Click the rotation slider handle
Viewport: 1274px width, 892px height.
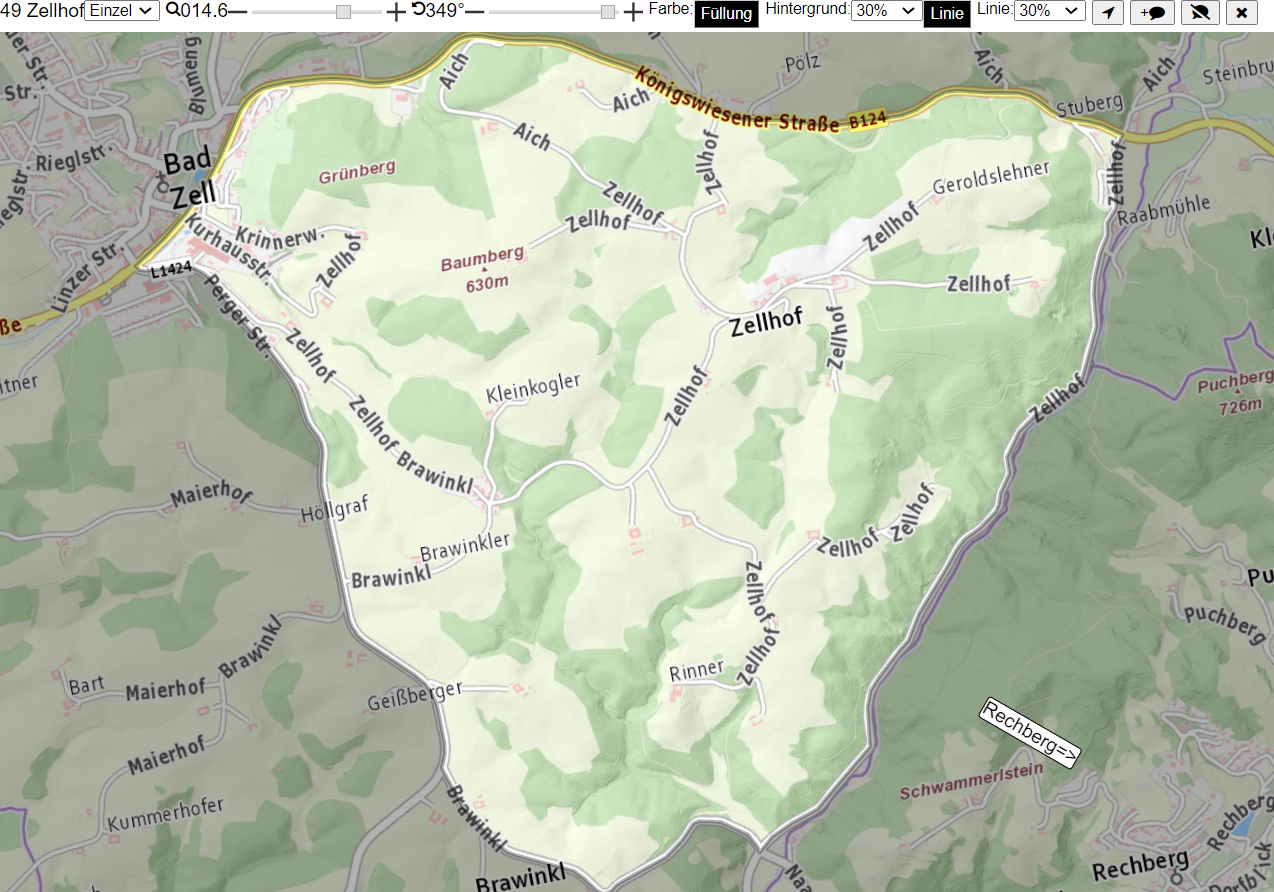(x=608, y=12)
